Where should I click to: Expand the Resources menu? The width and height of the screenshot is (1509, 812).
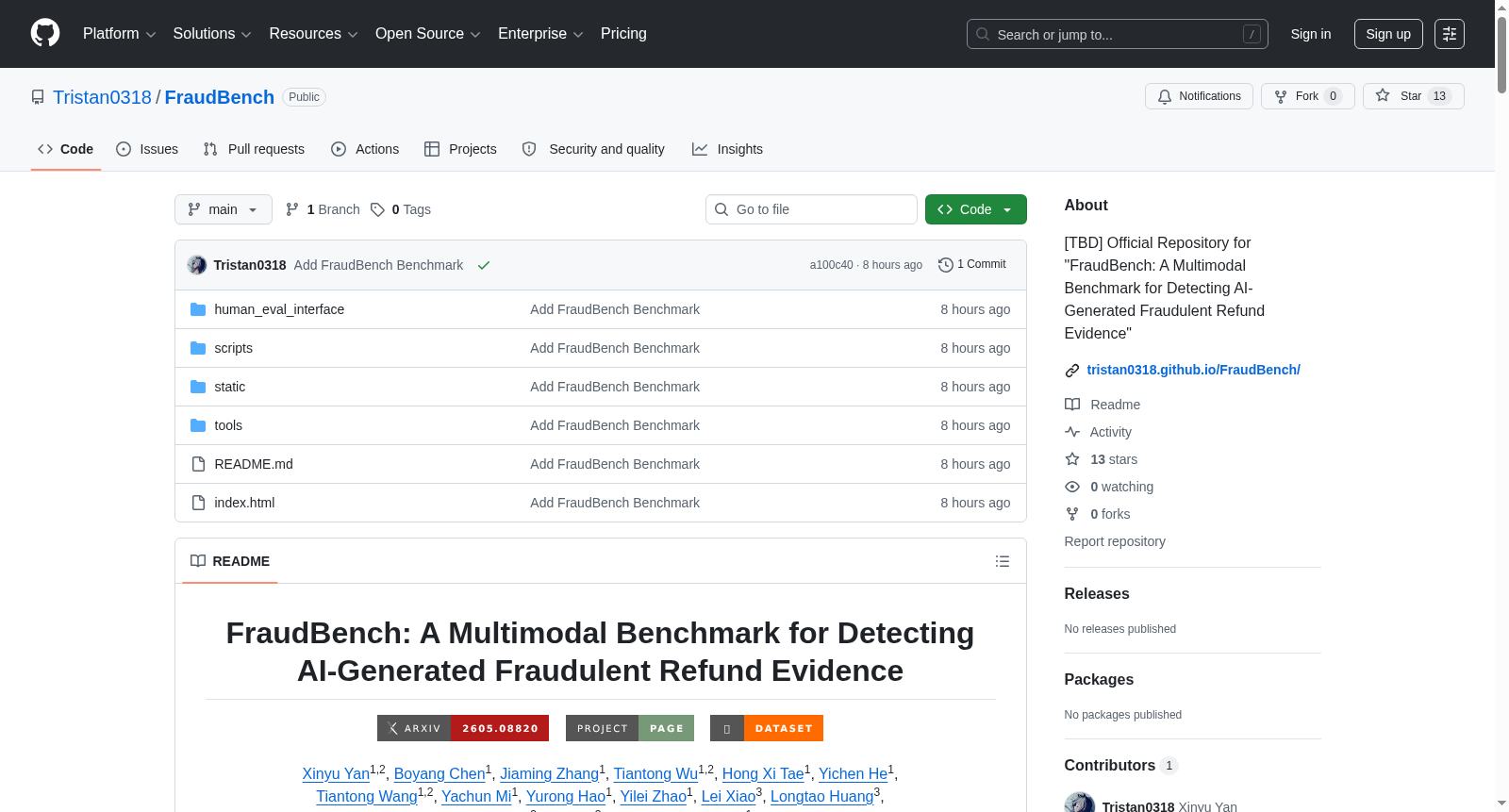click(x=313, y=34)
